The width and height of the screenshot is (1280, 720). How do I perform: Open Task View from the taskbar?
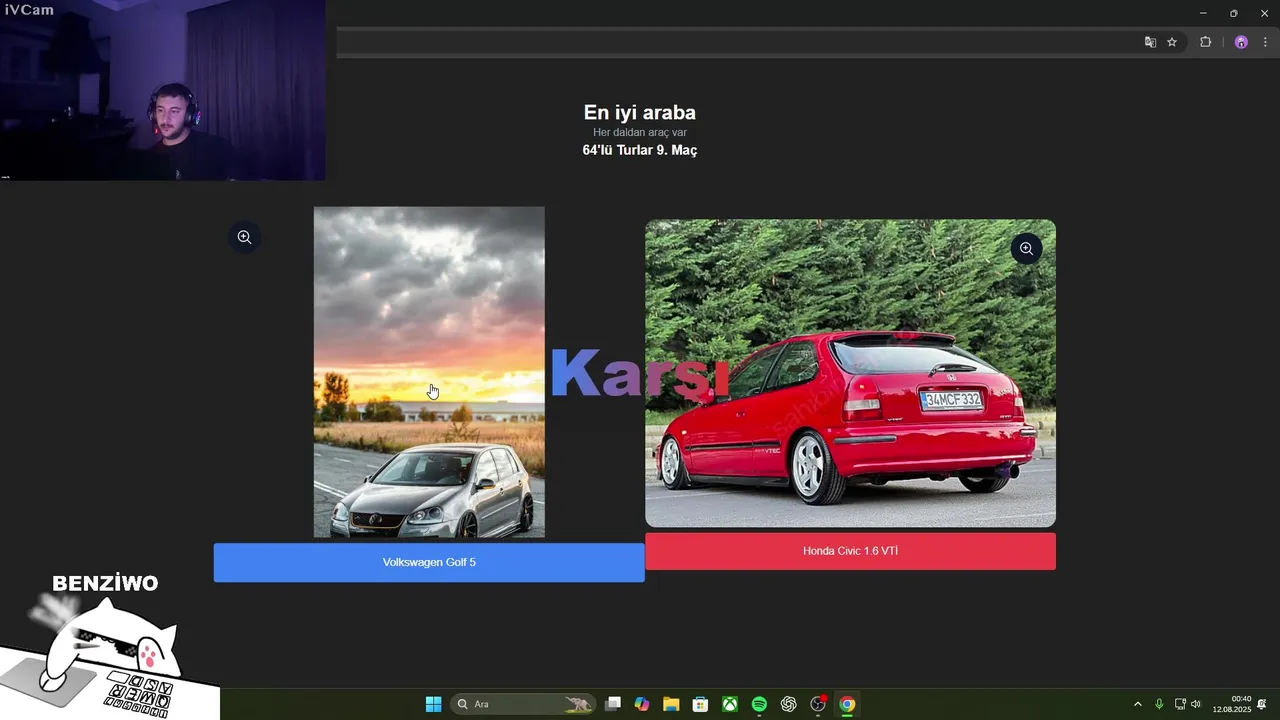point(613,704)
